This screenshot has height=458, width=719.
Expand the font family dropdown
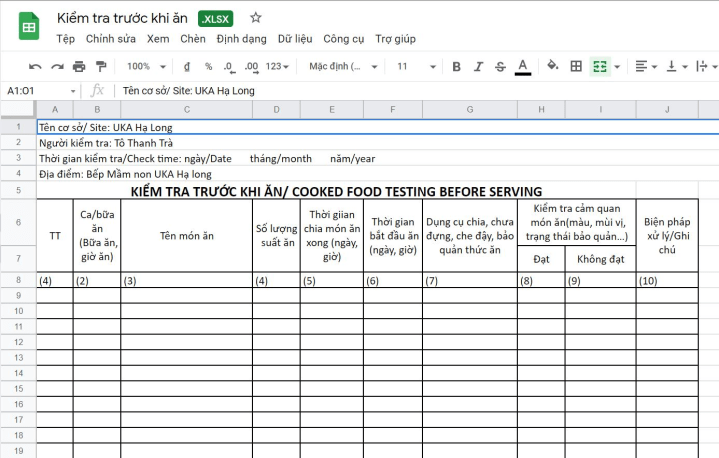[341, 67]
